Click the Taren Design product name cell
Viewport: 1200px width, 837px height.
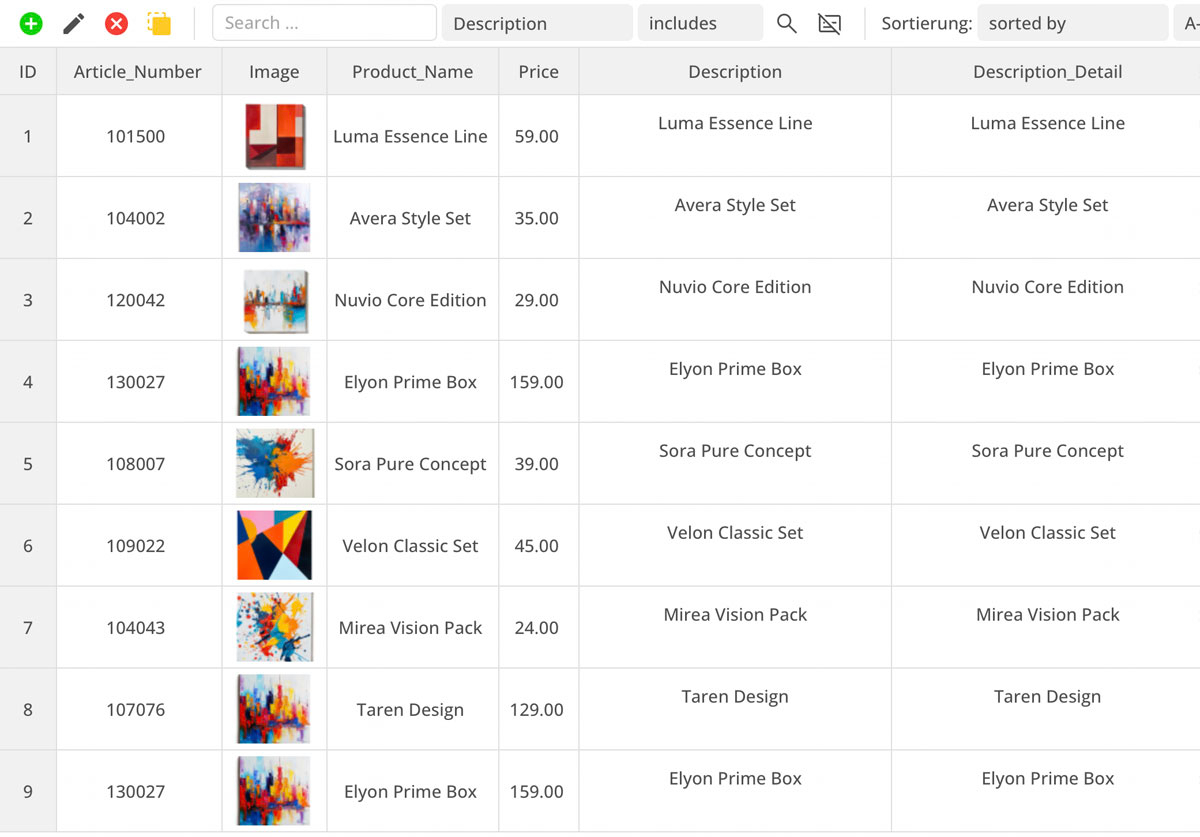point(410,710)
